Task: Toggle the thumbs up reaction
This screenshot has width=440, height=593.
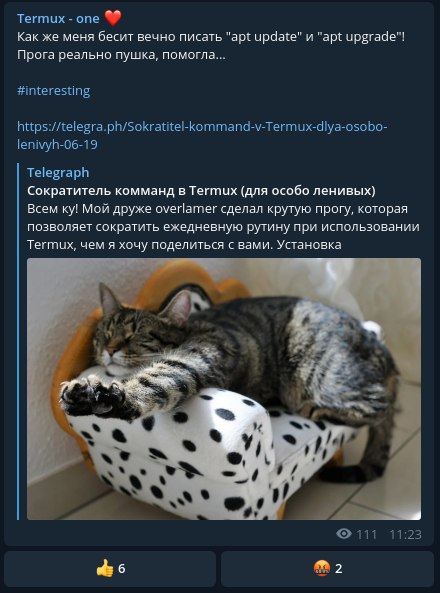Action: pos(110,568)
